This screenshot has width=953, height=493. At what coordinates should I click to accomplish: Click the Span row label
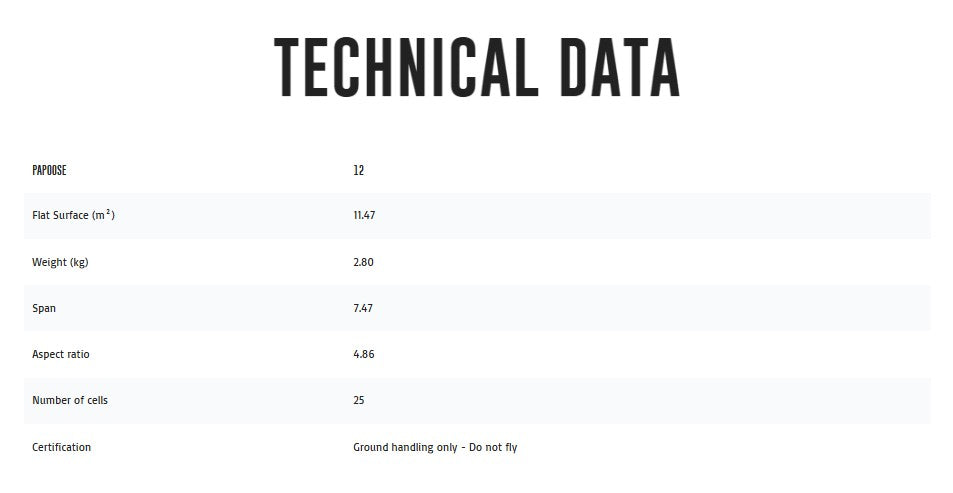pyautogui.click(x=44, y=308)
